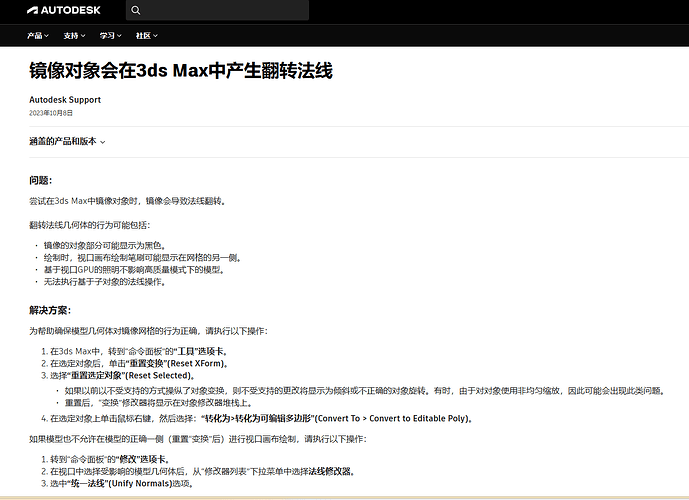Click bullet 重置后，变换修改器将显示

click(x=159, y=402)
